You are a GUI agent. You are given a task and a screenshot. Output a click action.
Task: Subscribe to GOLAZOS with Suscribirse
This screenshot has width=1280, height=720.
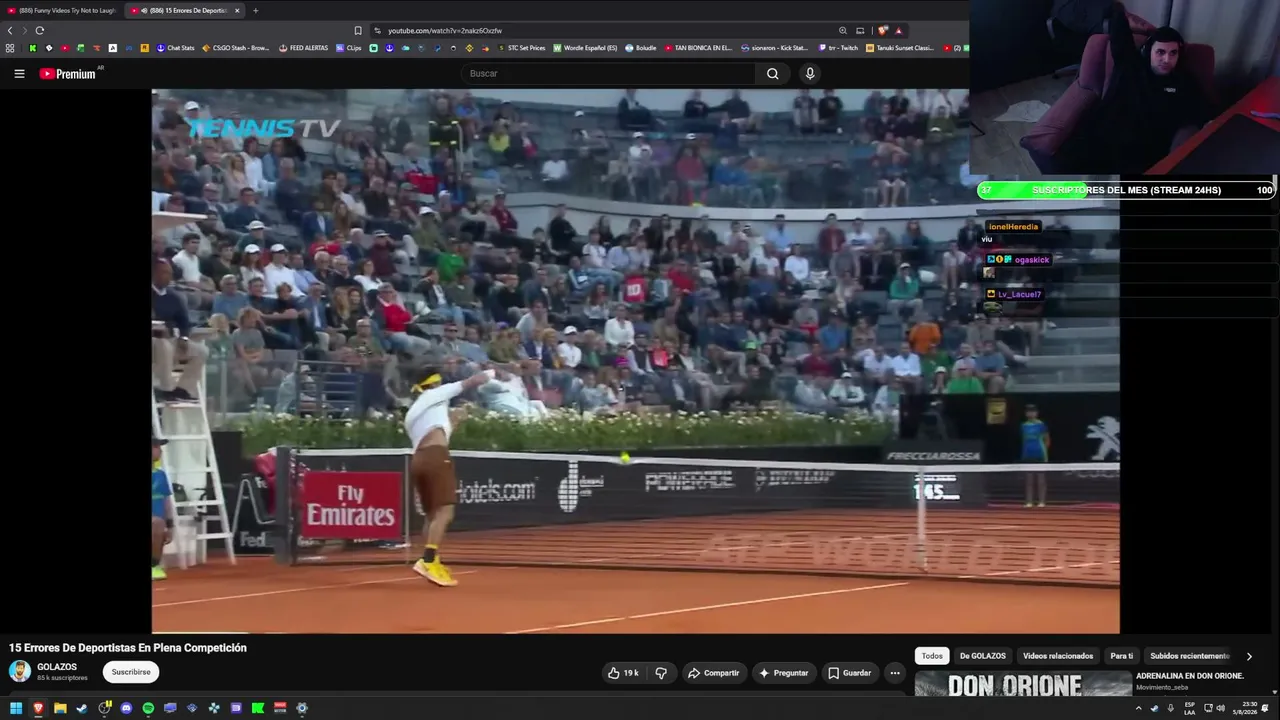[x=131, y=672]
